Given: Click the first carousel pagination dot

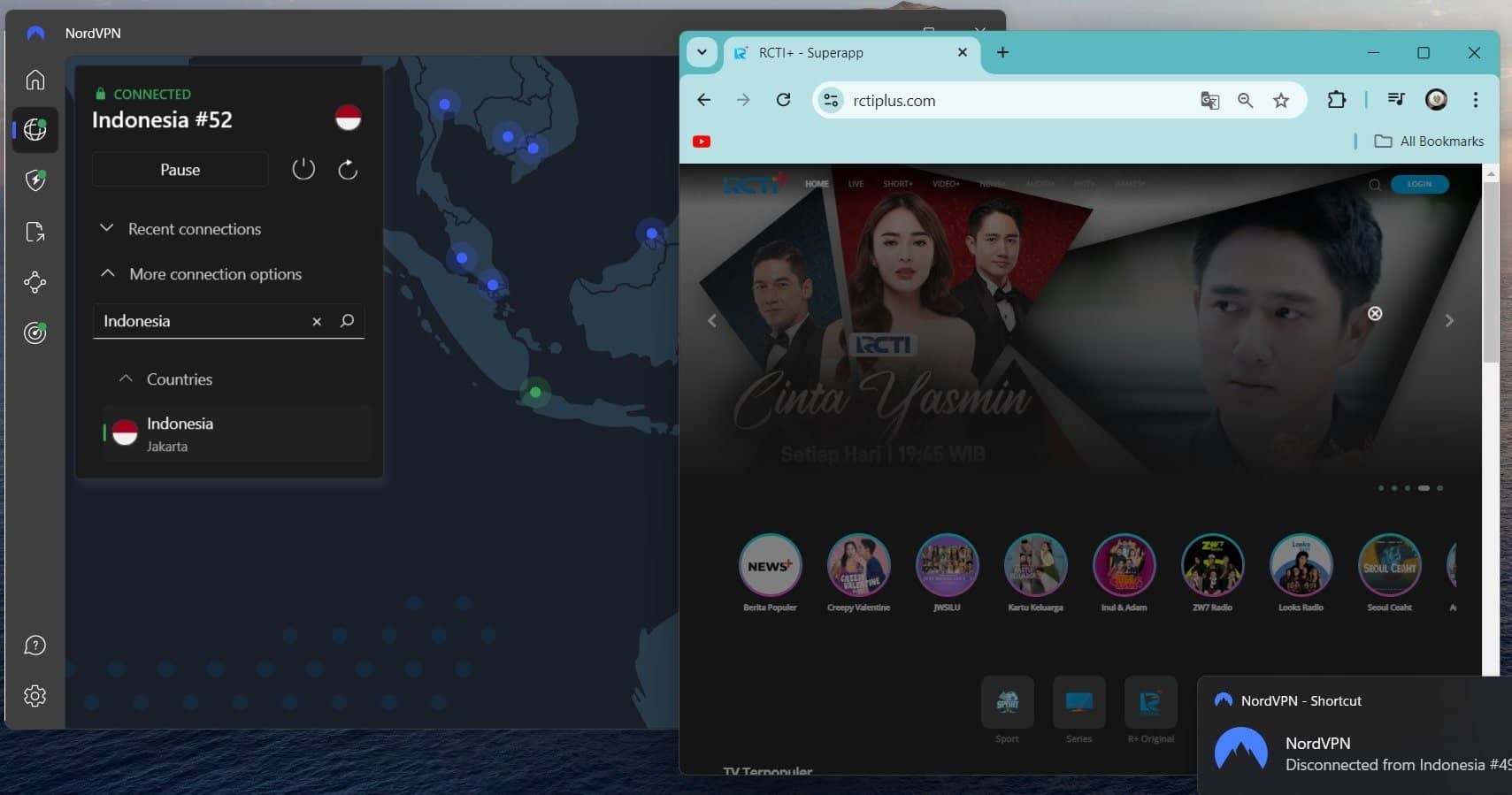Looking at the screenshot, I should click(x=1380, y=488).
